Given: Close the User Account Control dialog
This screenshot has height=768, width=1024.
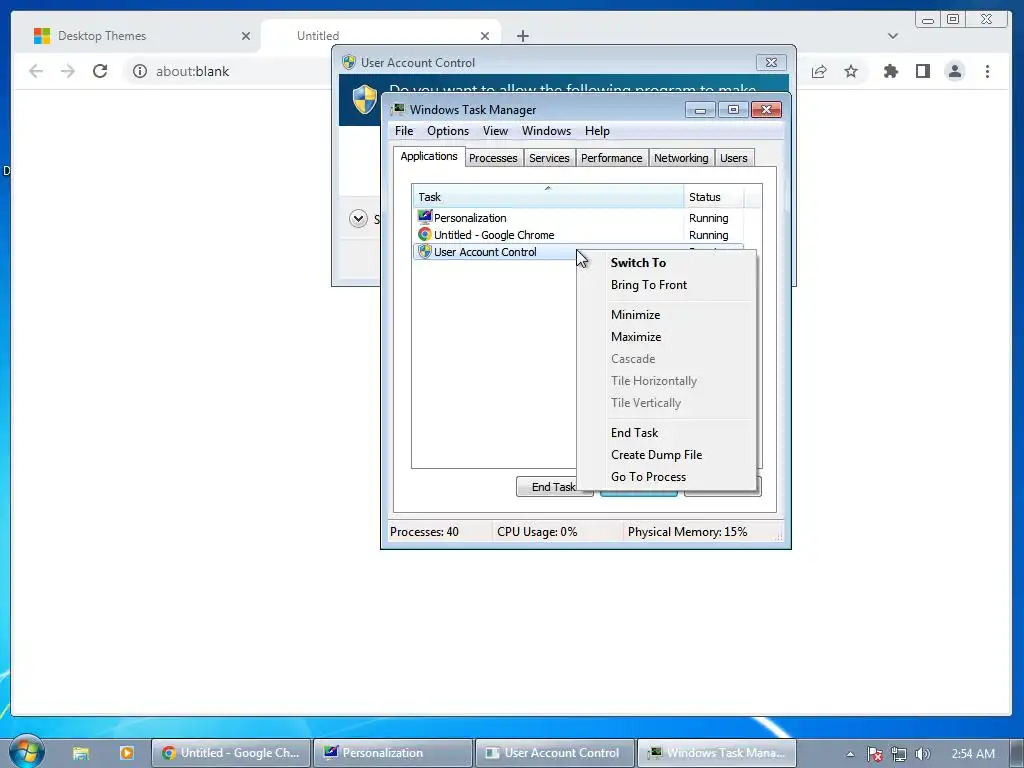Looking at the screenshot, I should (771, 63).
